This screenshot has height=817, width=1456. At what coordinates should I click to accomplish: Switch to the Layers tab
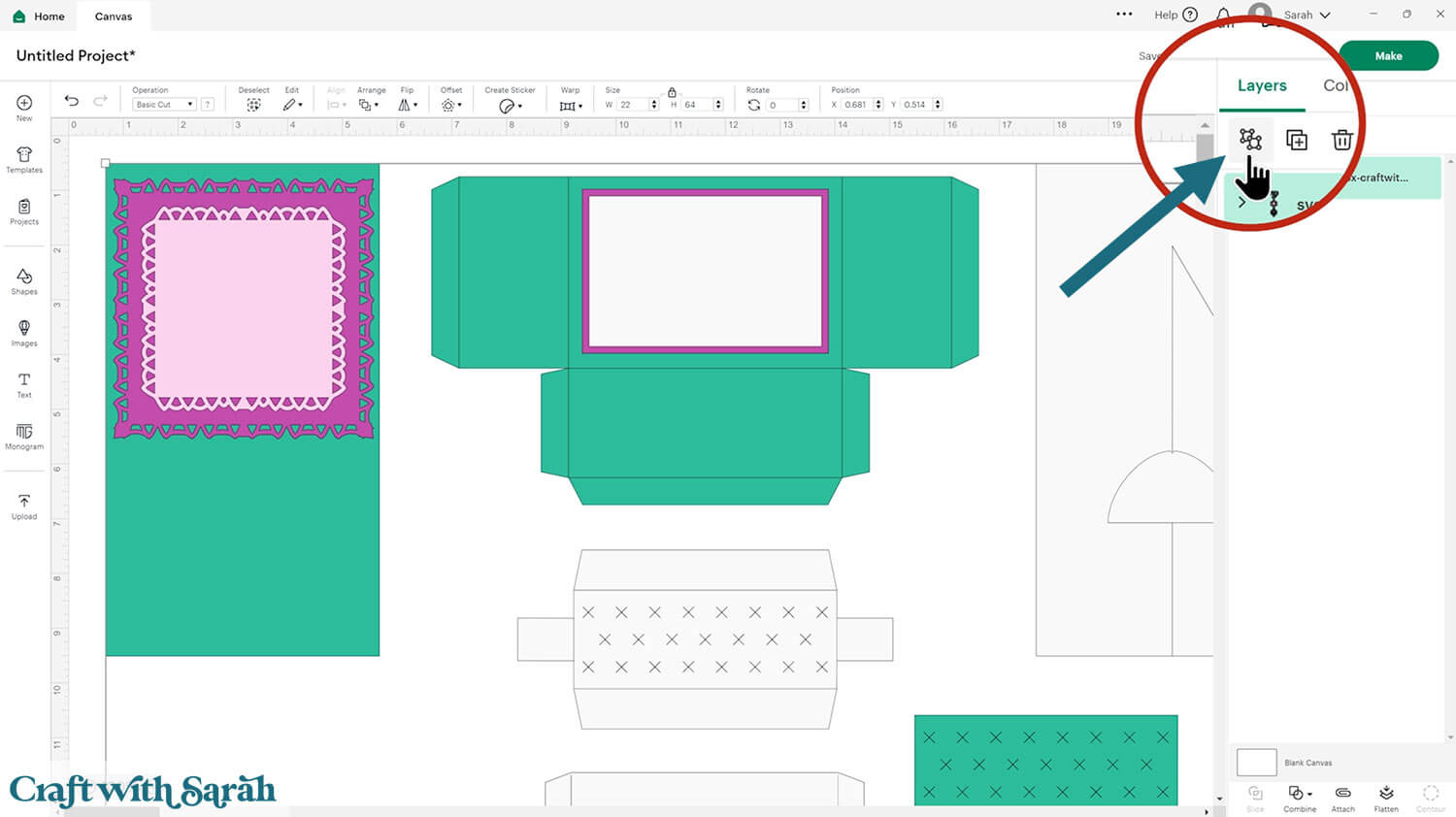coord(1262,85)
